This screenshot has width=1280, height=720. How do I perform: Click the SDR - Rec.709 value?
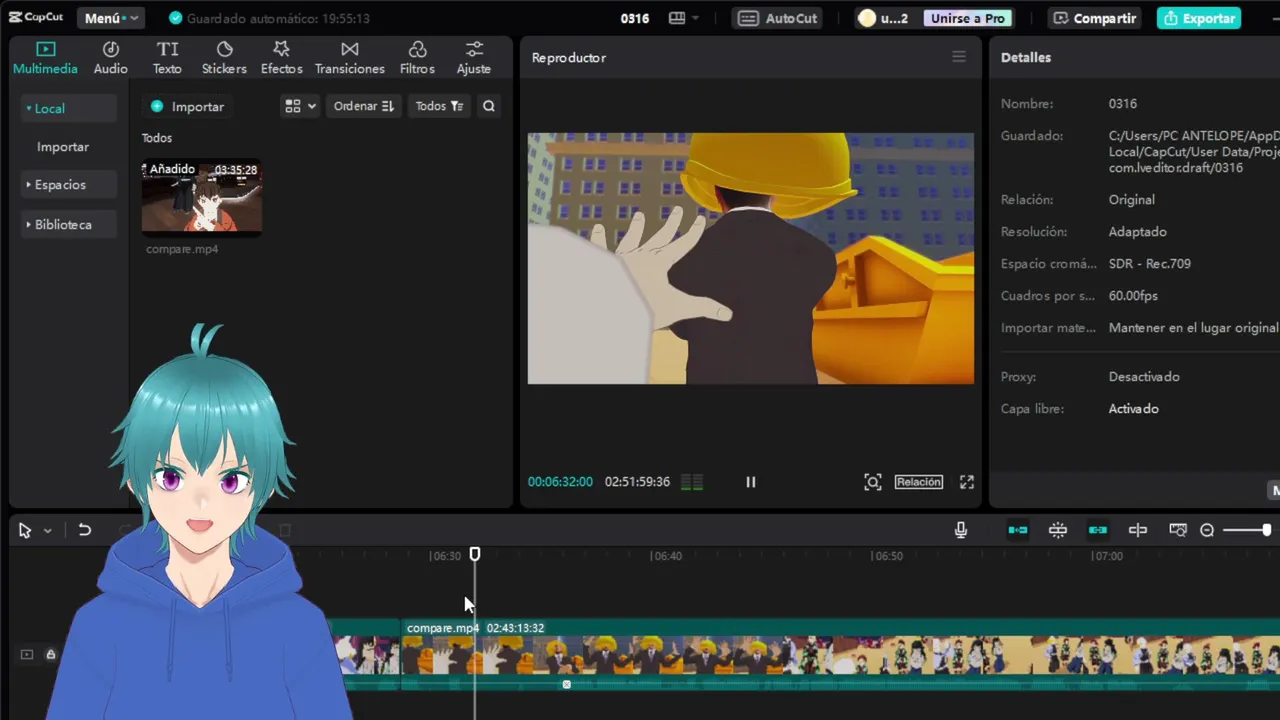click(x=1150, y=264)
